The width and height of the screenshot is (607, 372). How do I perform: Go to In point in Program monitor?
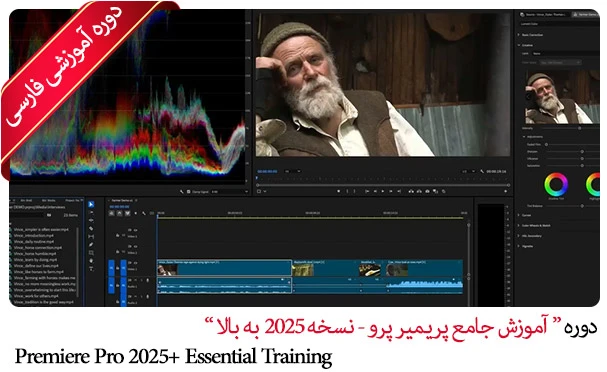[x=367, y=191]
